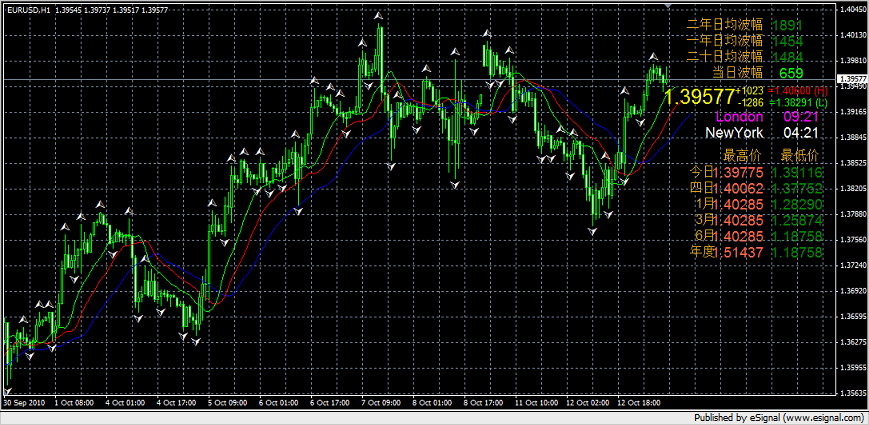Viewport: 869px width, 425px height.
Task: Click the 今日 low value 1.39116
Action: [796, 172]
